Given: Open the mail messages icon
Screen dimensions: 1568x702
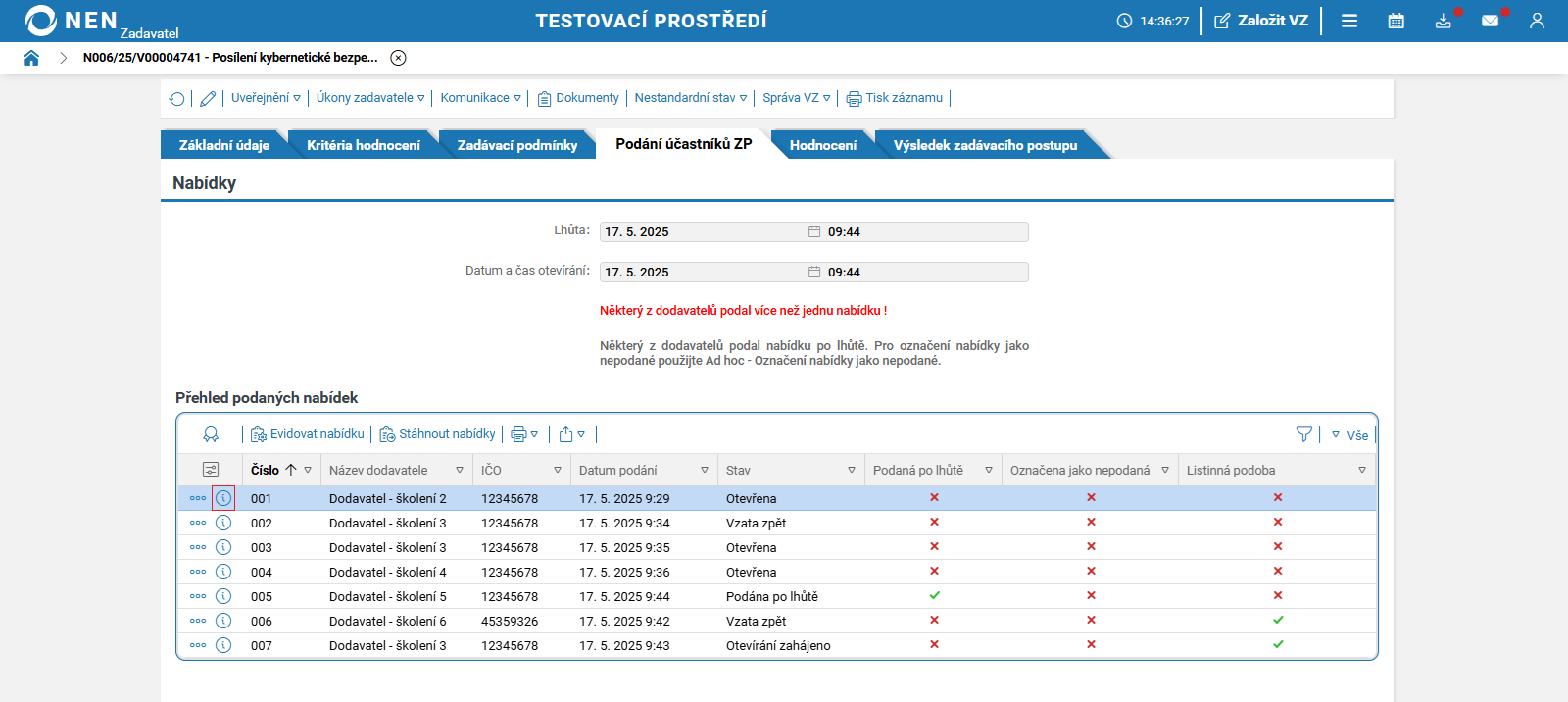Looking at the screenshot, I should click(x=1490, y=21).
